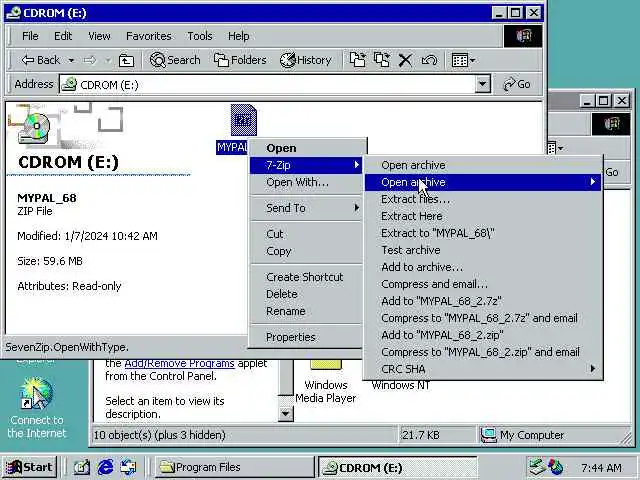Open the Help menu
Image resolution: width=640 pixels, height=480 pixels.
point(238,36)
